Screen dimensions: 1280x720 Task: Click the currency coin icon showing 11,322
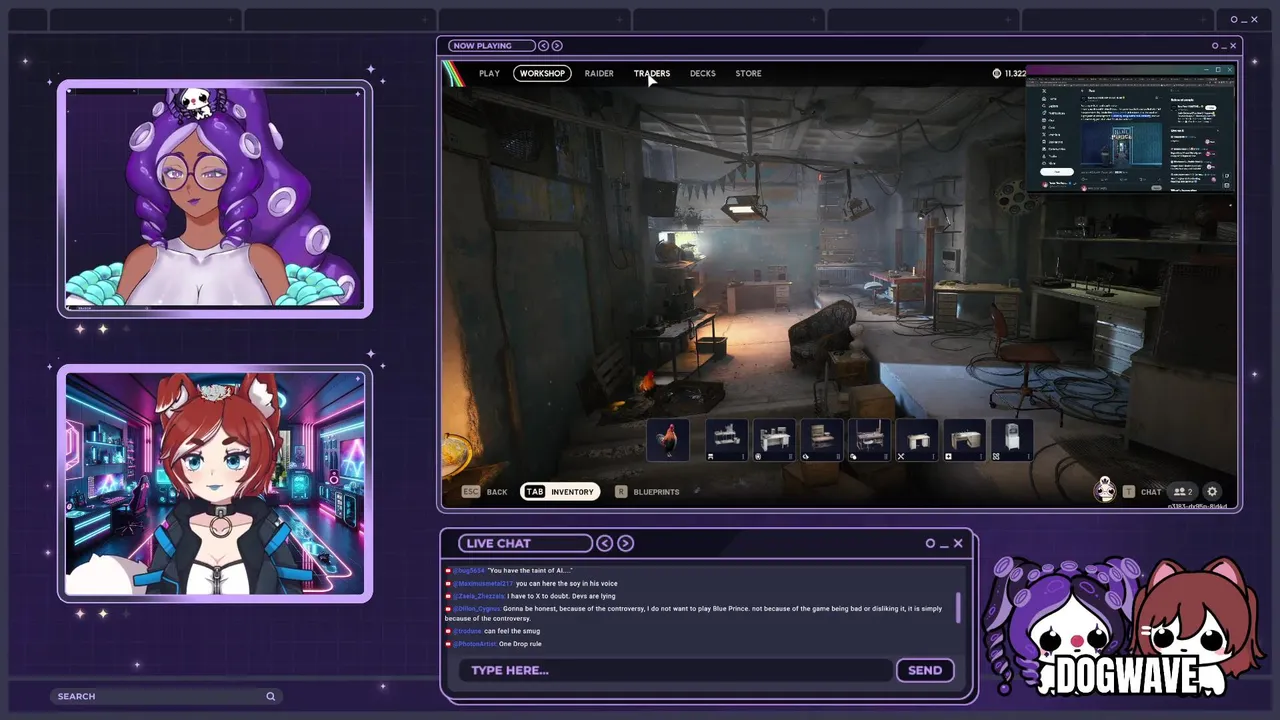point(996,73)
